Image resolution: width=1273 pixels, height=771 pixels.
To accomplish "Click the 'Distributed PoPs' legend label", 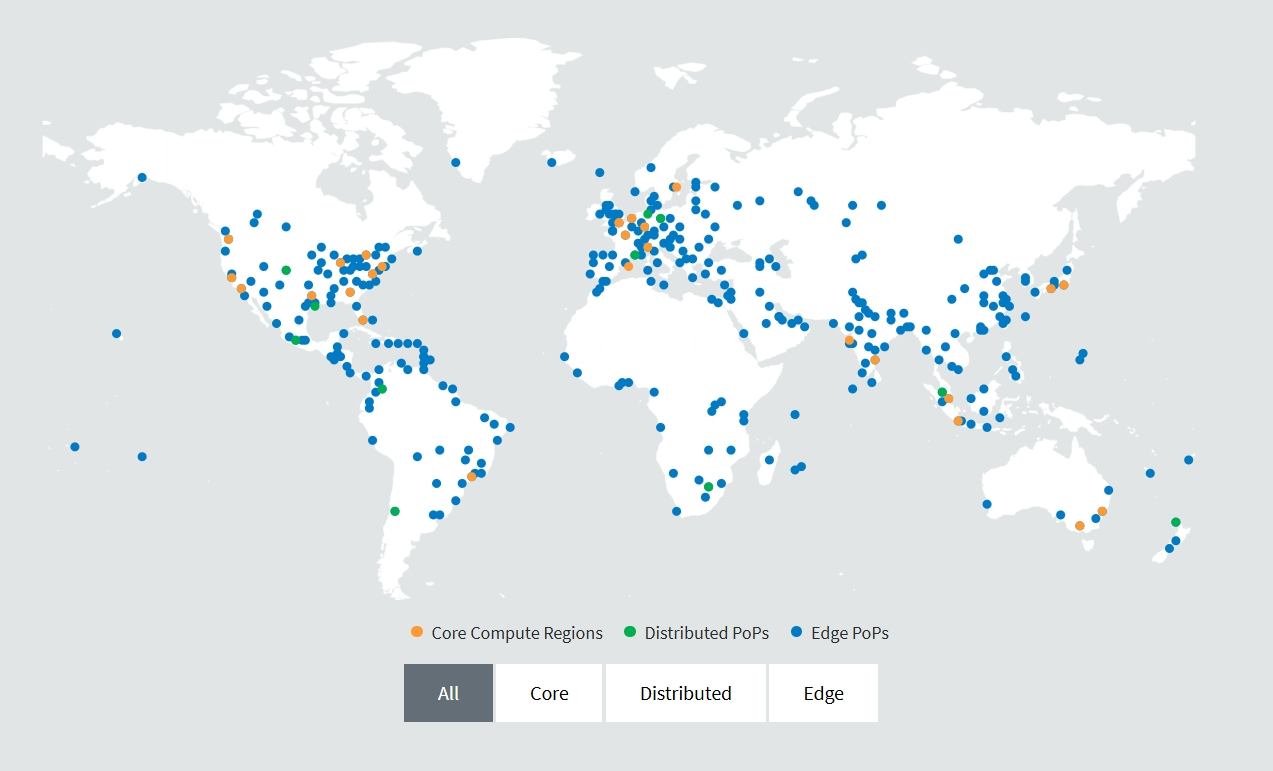I will [707, 633].
